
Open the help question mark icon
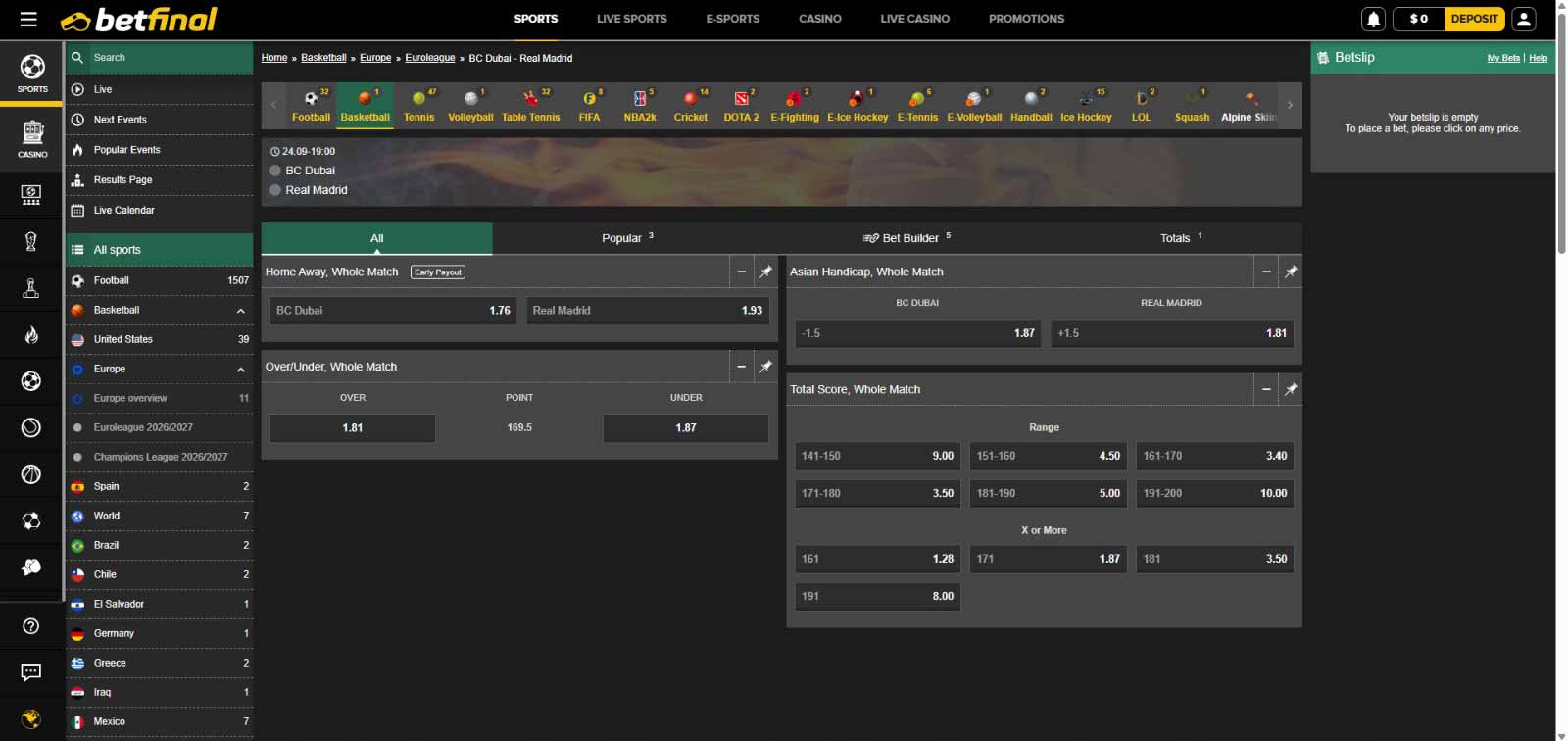coord(31,626)
